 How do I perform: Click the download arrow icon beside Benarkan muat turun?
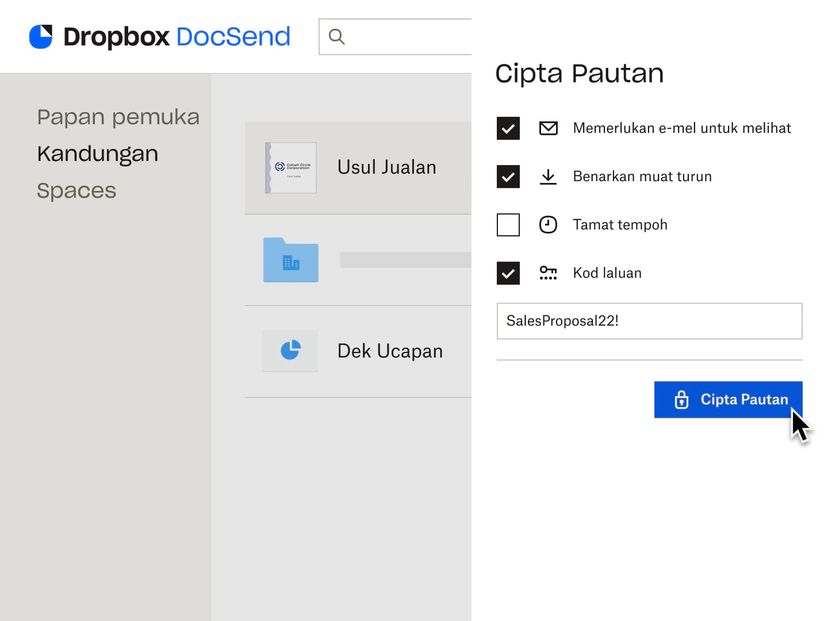click(x=548, y=176)
